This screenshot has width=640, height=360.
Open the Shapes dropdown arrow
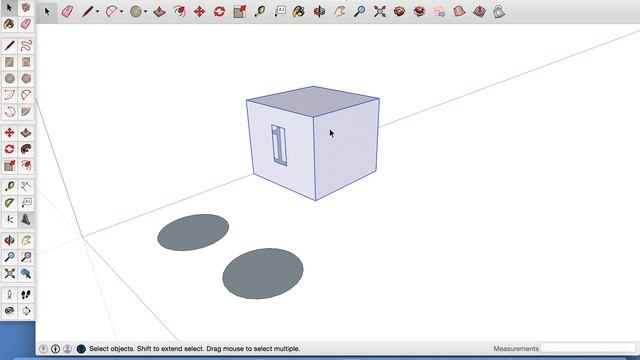pos(146,12)
